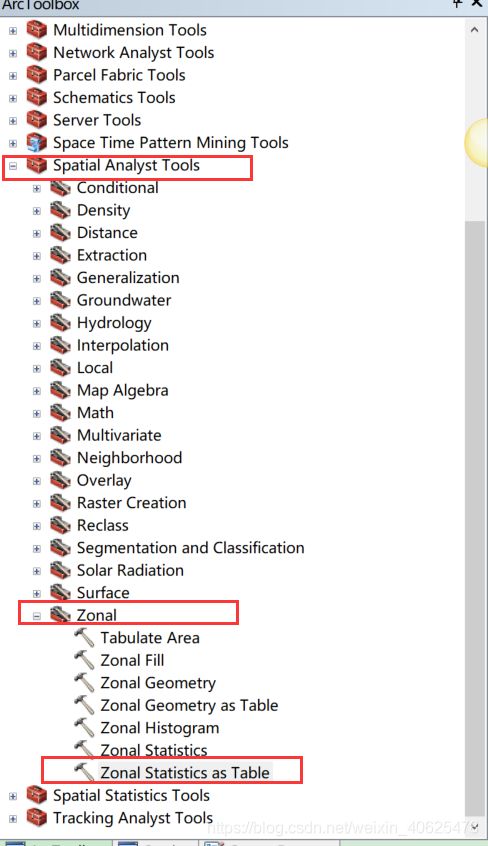Select Zonal Geometry as Table tool
The height and width of the screenshot is (846, 488).
point(189,705)
